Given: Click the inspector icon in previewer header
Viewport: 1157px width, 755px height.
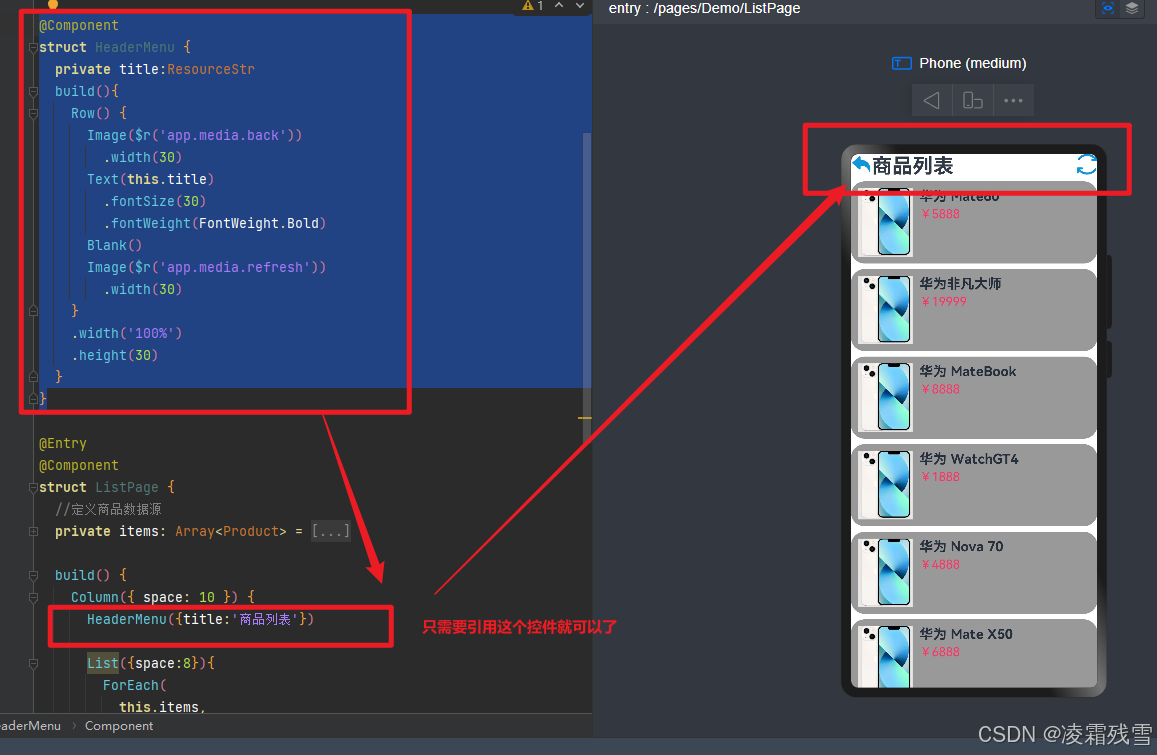Looking at the screenshot, I should click(1107, 8).
